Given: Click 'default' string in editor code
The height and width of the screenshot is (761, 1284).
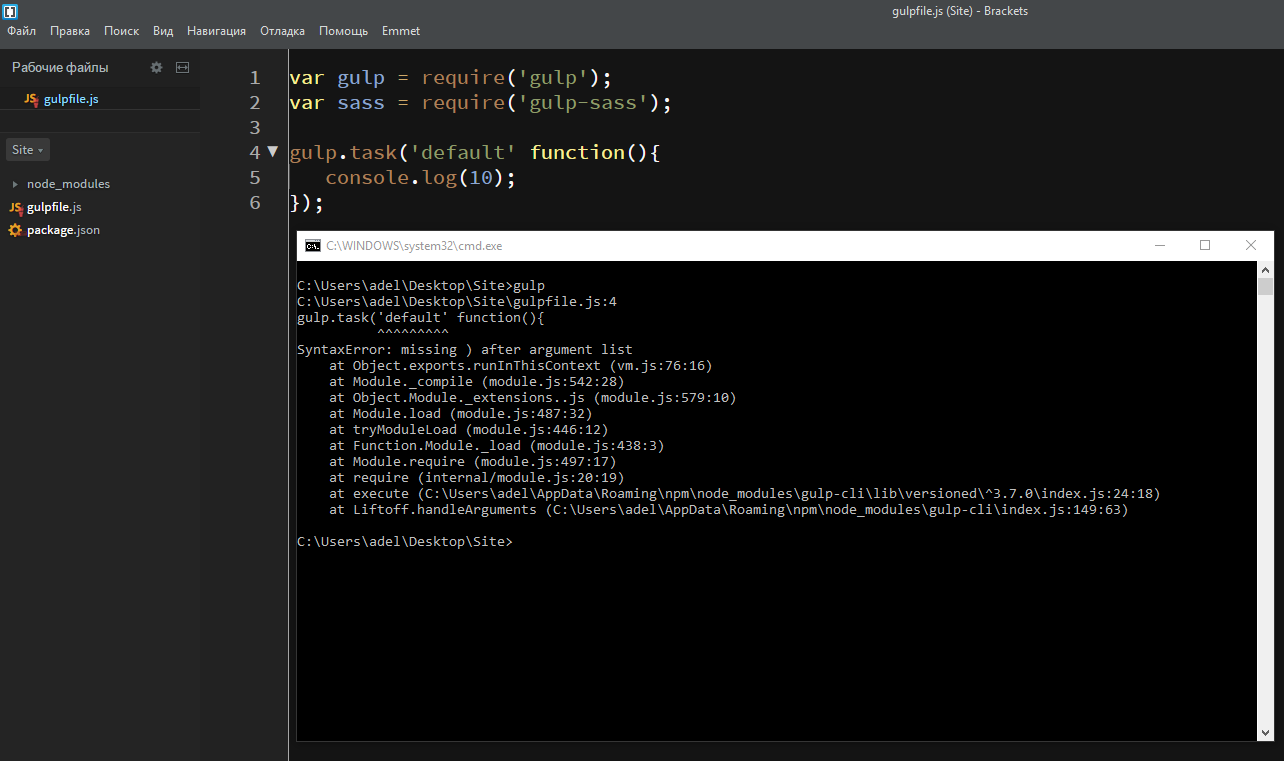Looking at the screenshot, I should point(461,153).
